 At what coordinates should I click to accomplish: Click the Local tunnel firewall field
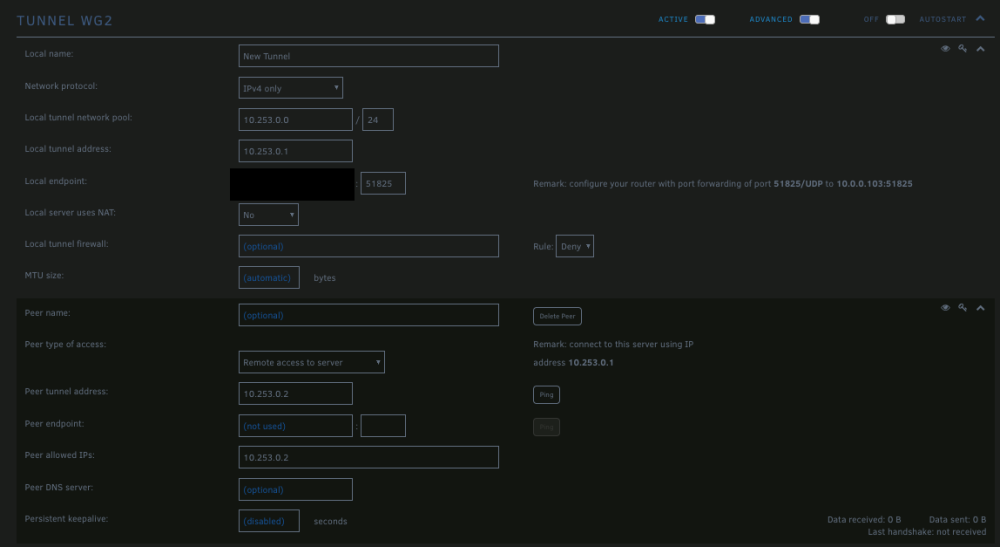(369, 246)
